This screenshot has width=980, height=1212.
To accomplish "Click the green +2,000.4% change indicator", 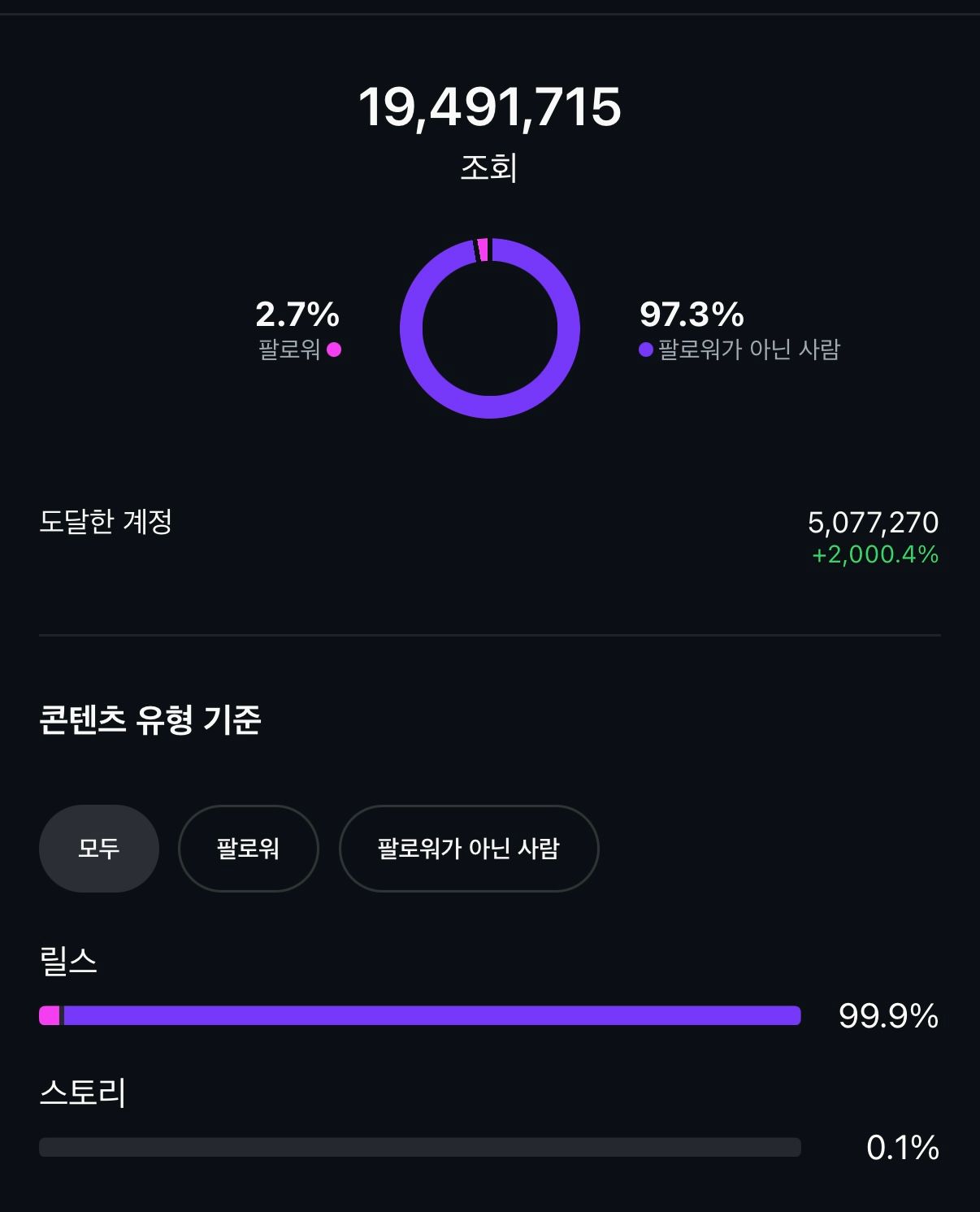I will pos(875,554).
